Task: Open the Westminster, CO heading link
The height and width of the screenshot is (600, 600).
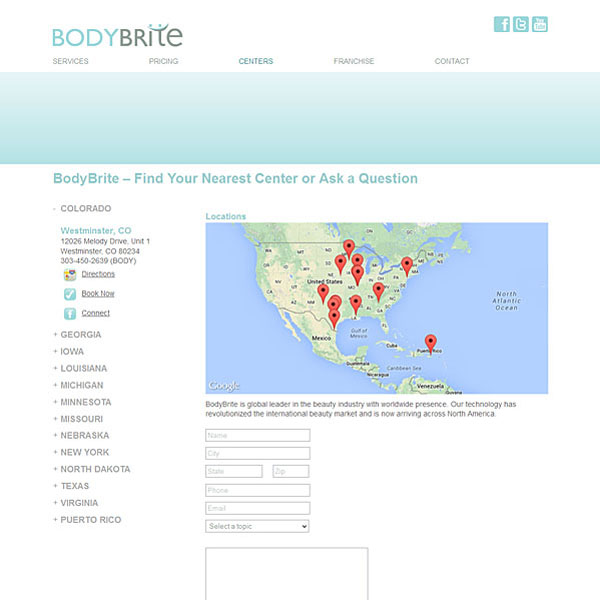Action: coord(96,230)
